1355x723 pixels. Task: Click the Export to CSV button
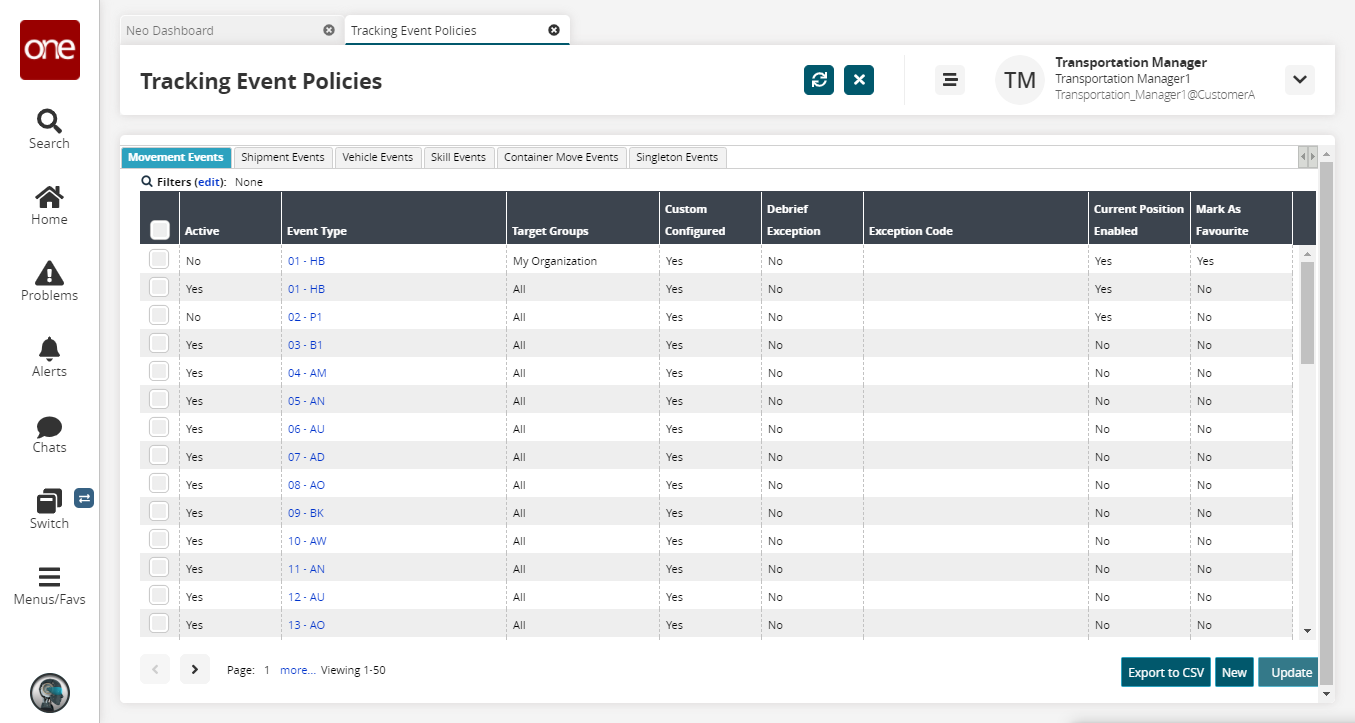pyautogui.click(x=1165, y=672)
